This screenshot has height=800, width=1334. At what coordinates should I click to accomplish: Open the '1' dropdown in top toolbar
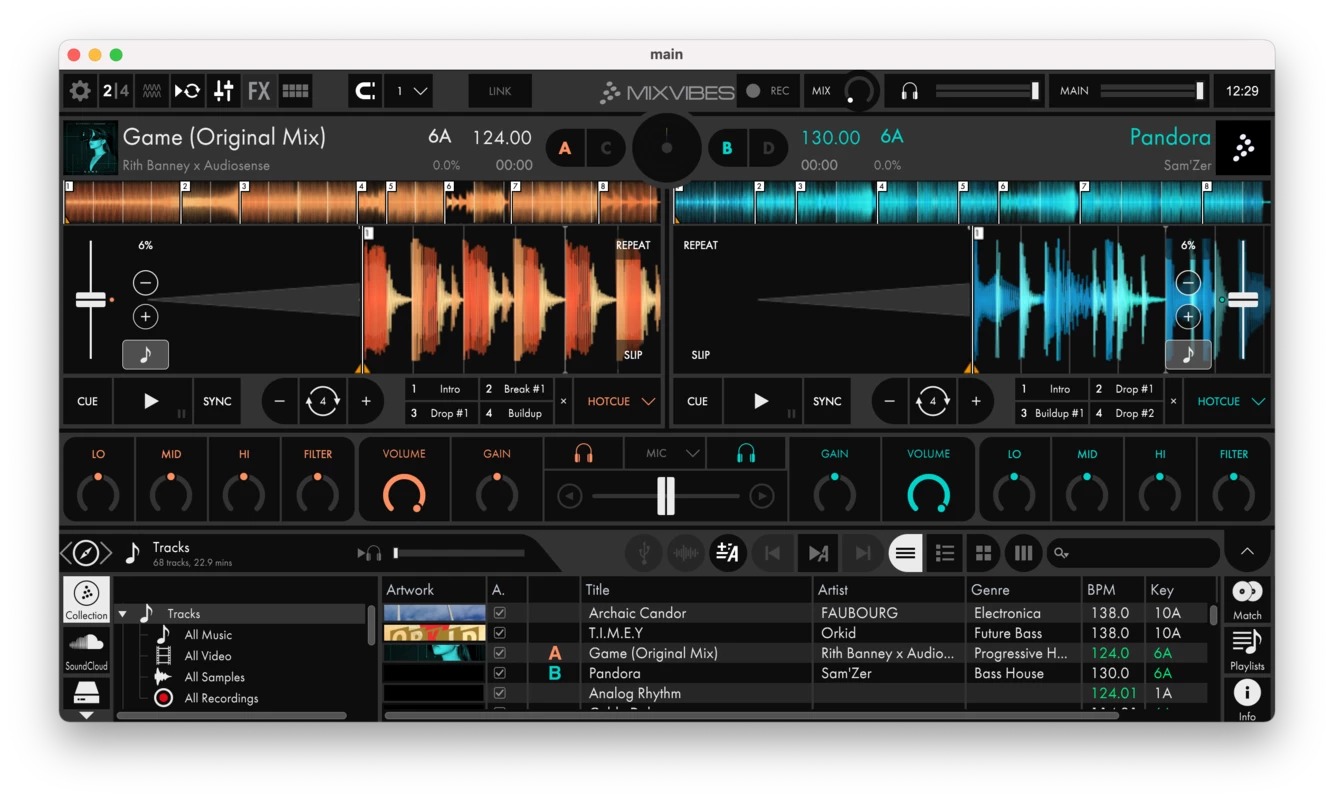[411, 91]
